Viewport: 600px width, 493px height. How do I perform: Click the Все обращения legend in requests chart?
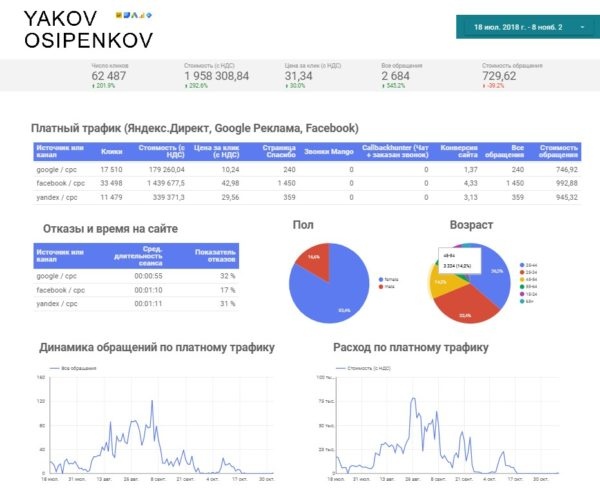point(73,368)
